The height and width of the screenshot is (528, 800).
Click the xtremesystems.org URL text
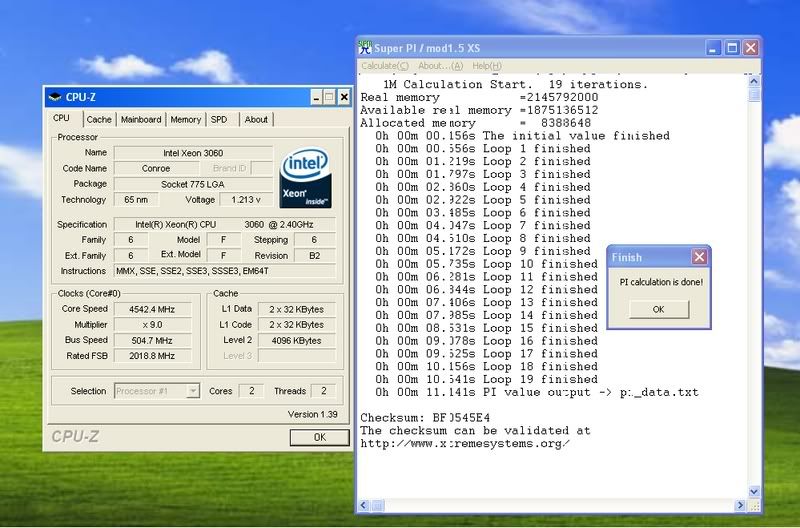click(465, 443)
